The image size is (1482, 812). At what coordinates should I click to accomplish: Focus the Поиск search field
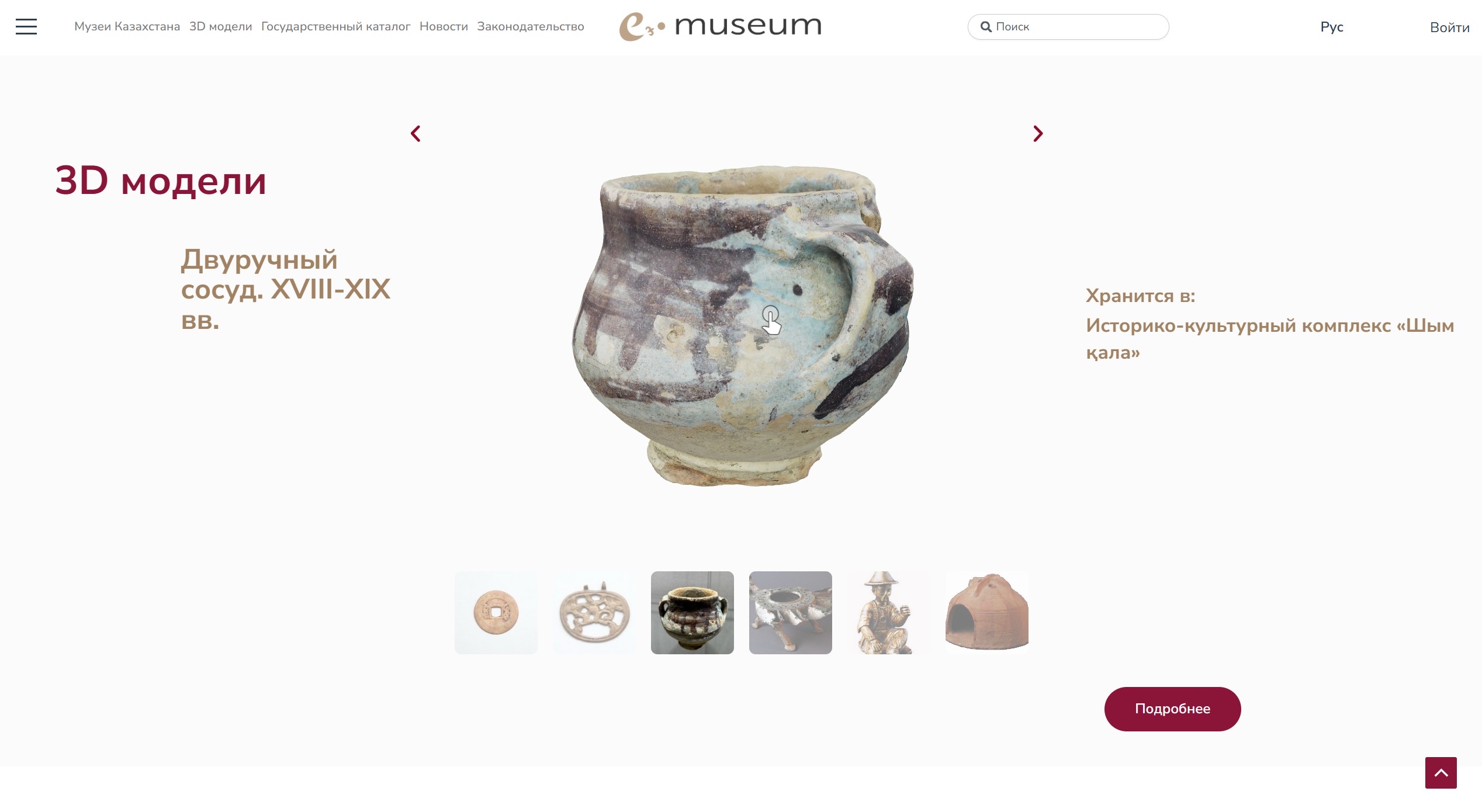(x=1068, y=27)
